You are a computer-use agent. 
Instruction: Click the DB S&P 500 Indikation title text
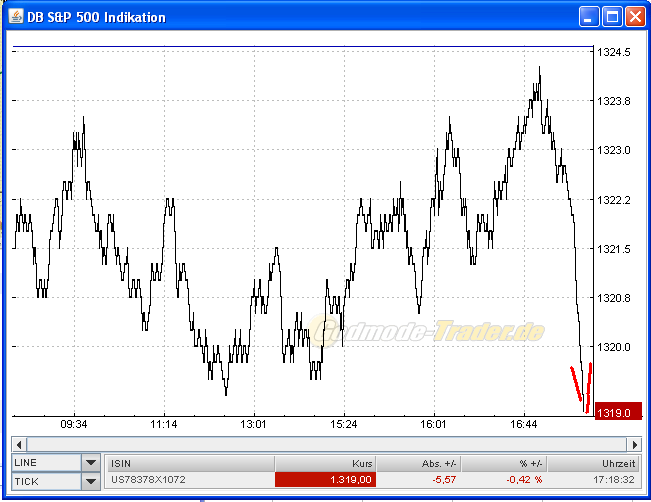click(96, 17)
